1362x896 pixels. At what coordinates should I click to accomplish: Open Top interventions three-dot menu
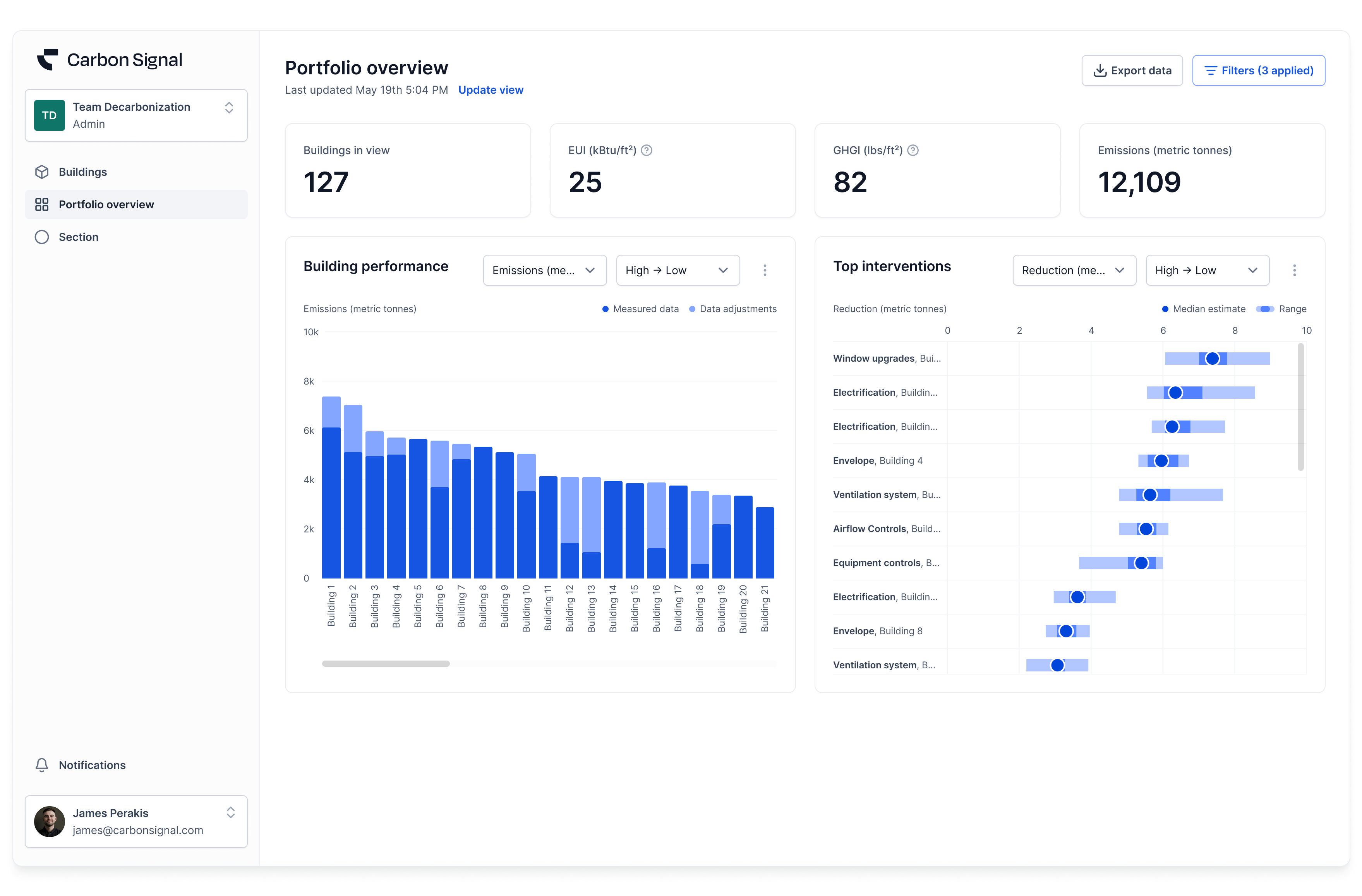click(x=1294, y=270)
